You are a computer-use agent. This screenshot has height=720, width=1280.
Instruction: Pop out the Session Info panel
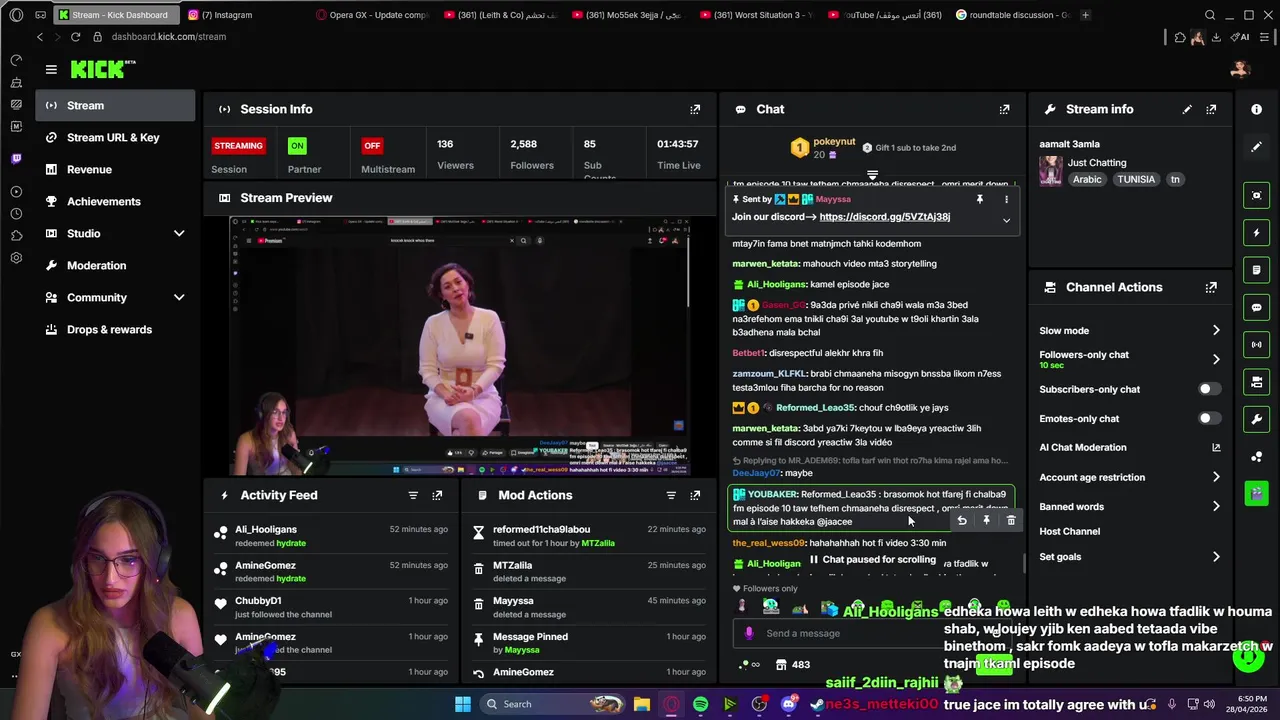(695, 109)
